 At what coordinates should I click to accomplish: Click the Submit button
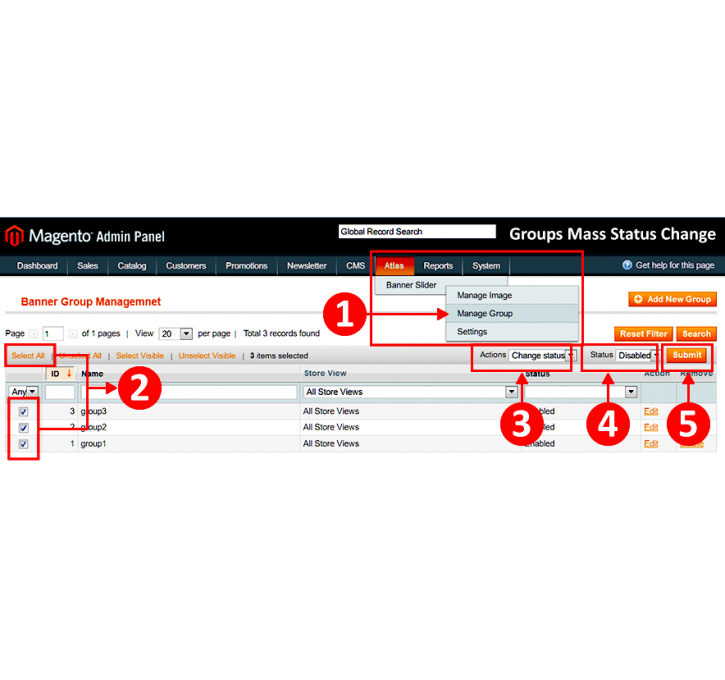coord(687,355)
